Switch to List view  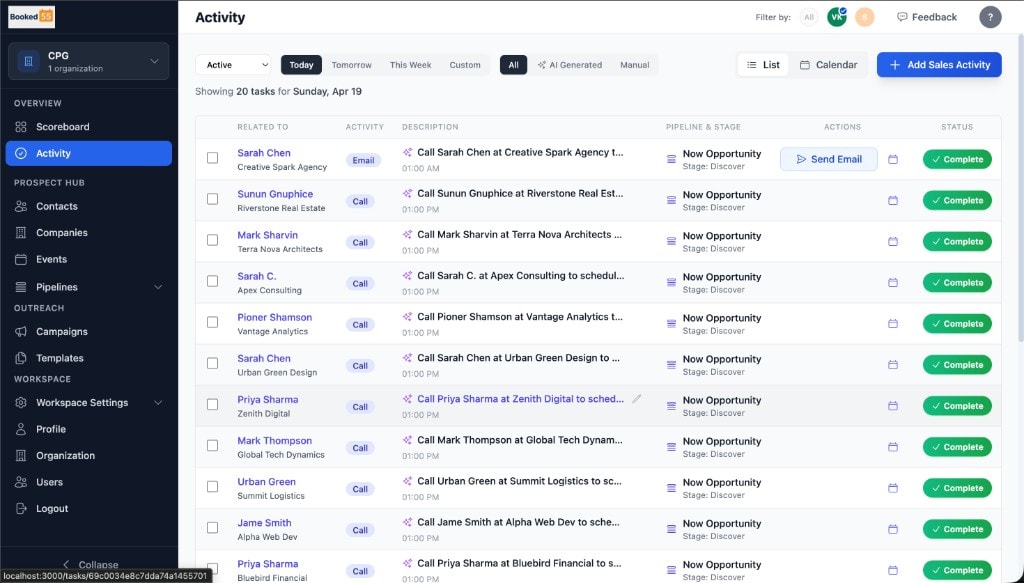(x=763, y=65)
